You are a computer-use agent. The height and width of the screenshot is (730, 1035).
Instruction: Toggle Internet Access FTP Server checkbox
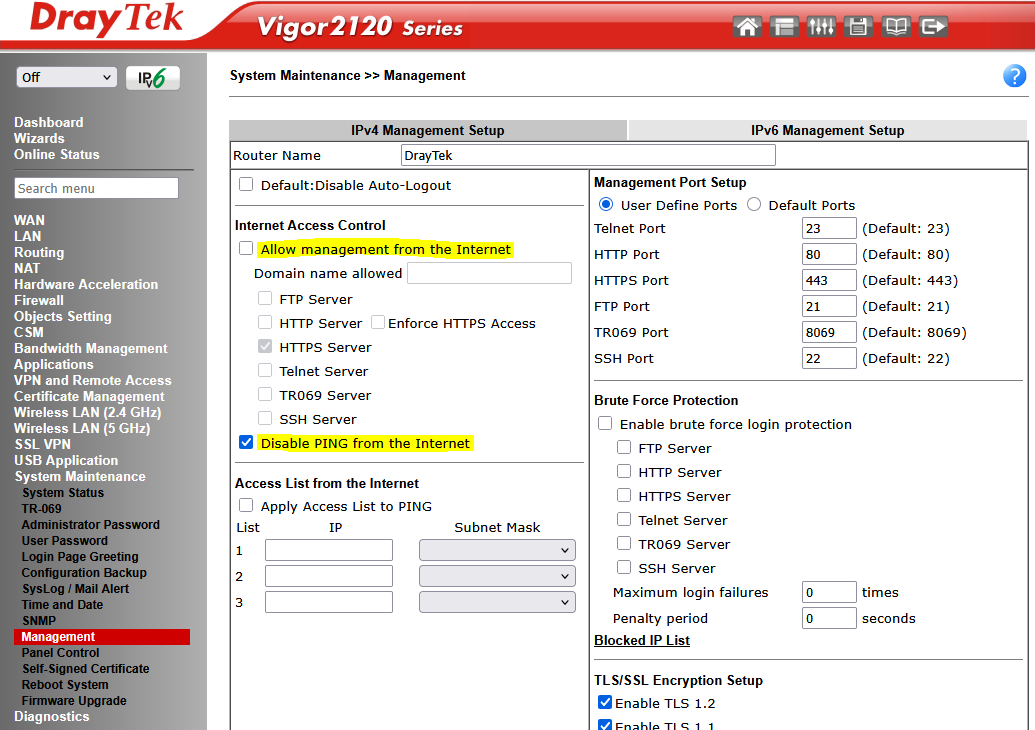click(265, 298)
